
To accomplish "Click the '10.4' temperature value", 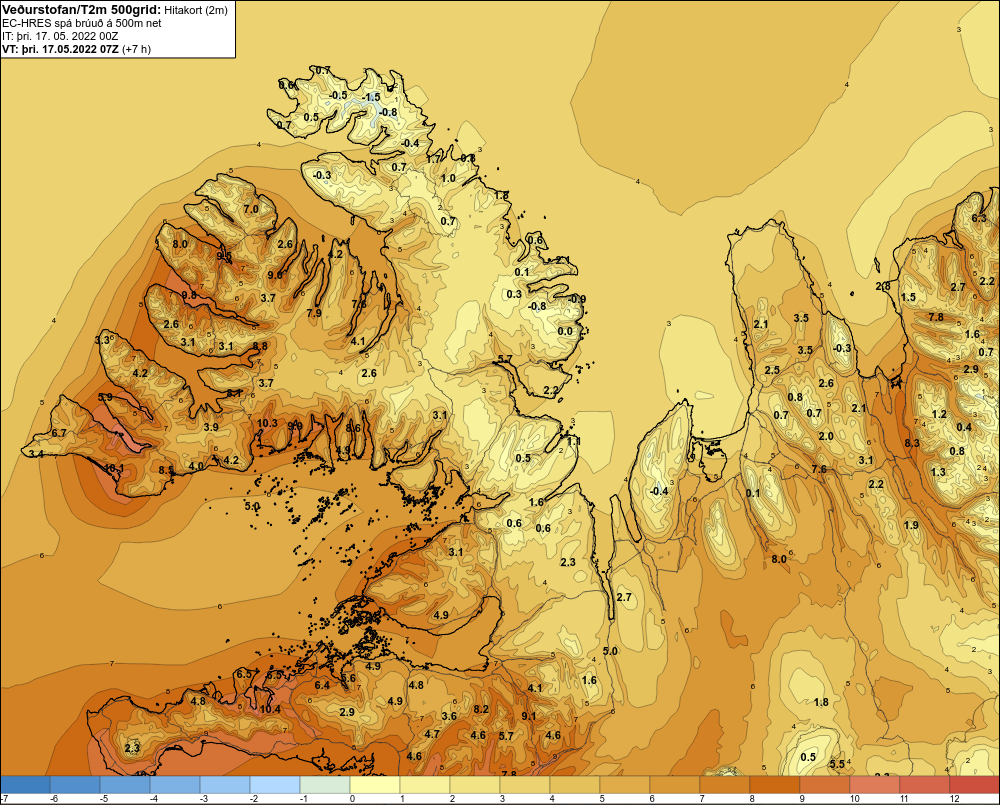I will [270, 709].
